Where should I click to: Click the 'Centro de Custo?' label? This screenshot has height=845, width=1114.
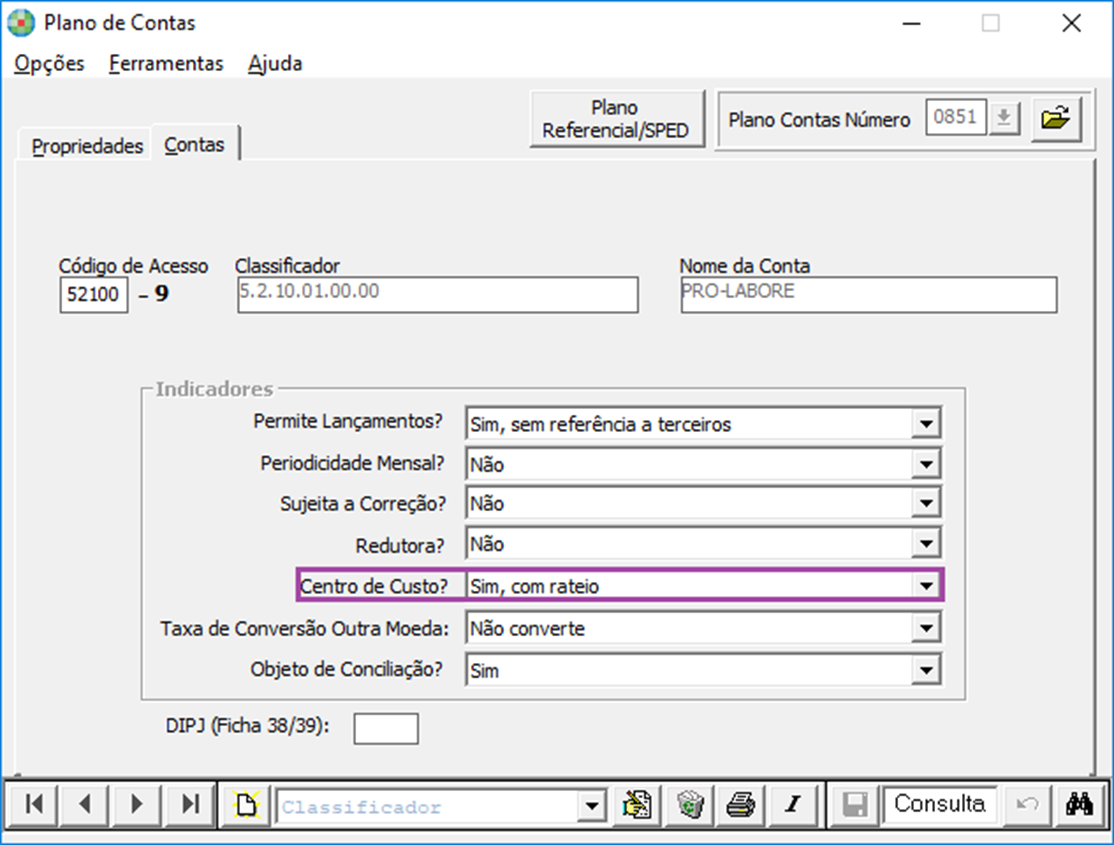click(x=374, y=586)
